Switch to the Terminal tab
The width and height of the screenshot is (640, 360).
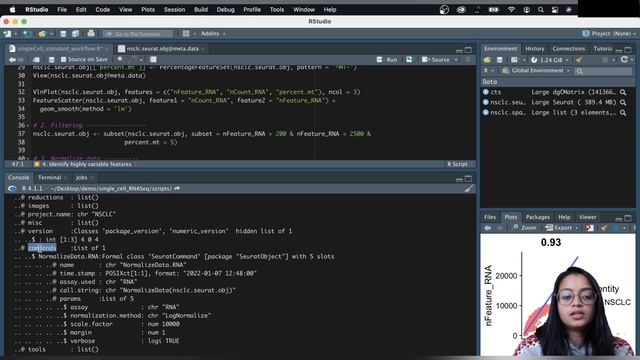49,178
